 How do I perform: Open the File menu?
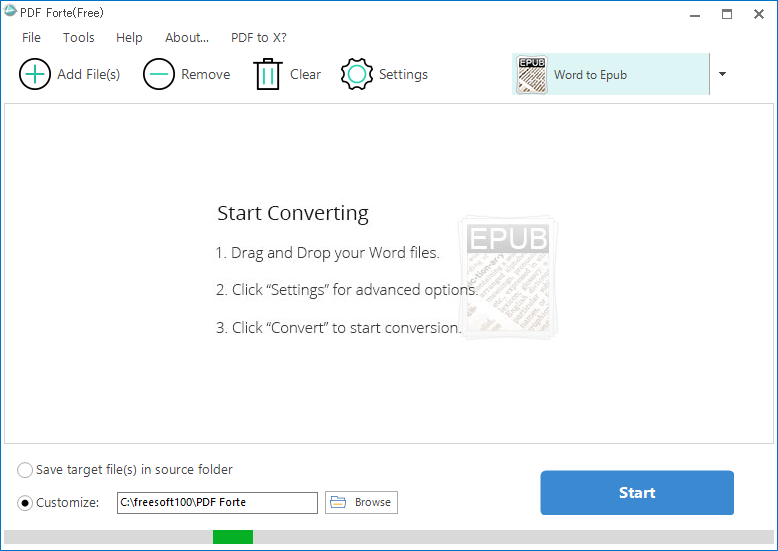click(31, 38)
